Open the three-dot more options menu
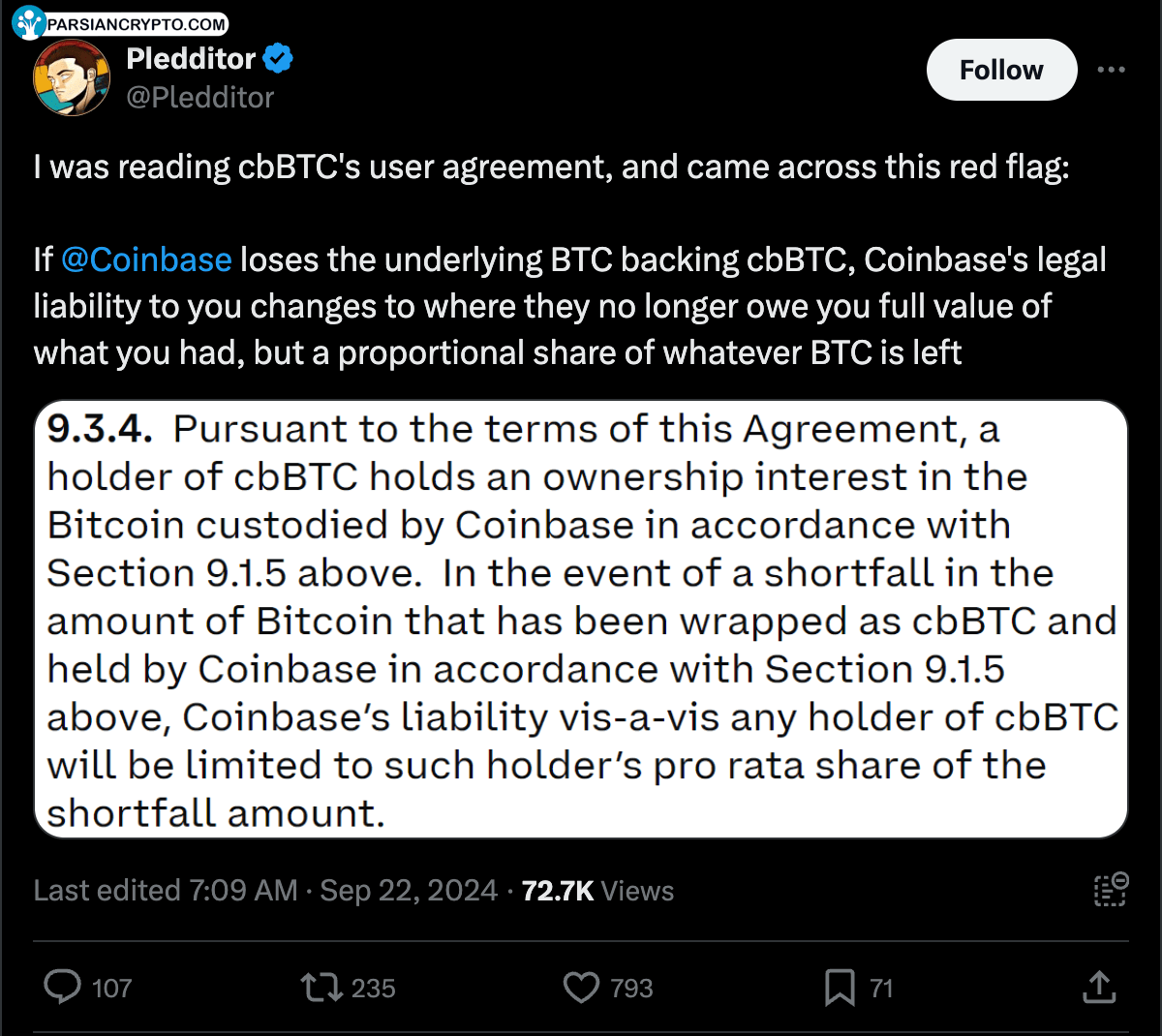The height and width of the screenshot is (1036, 1162). (x=1111, y=70)
